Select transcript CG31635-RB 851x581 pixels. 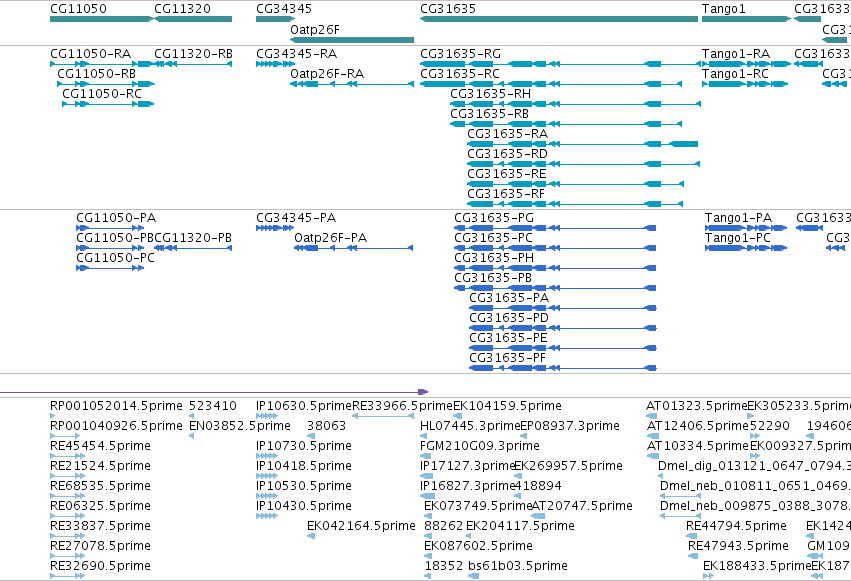pyautogui.click(x=566, y=124)
